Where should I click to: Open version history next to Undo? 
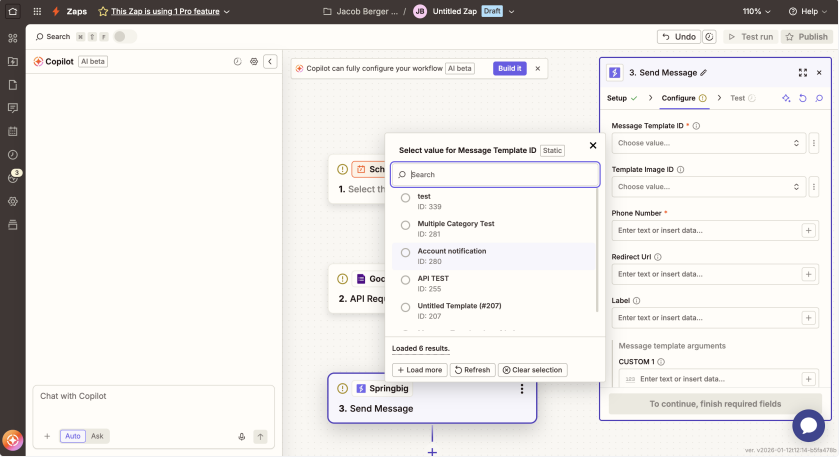pos(709,37)
